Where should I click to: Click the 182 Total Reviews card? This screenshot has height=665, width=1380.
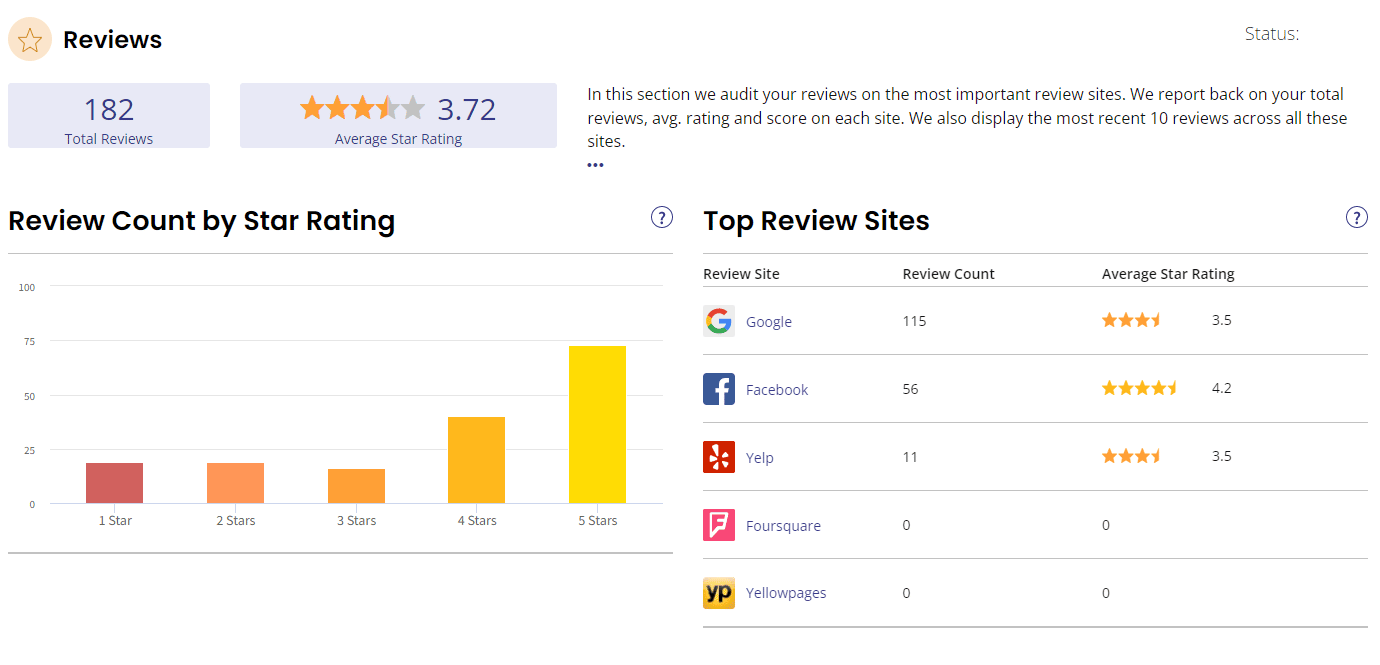tap(109, 116)
